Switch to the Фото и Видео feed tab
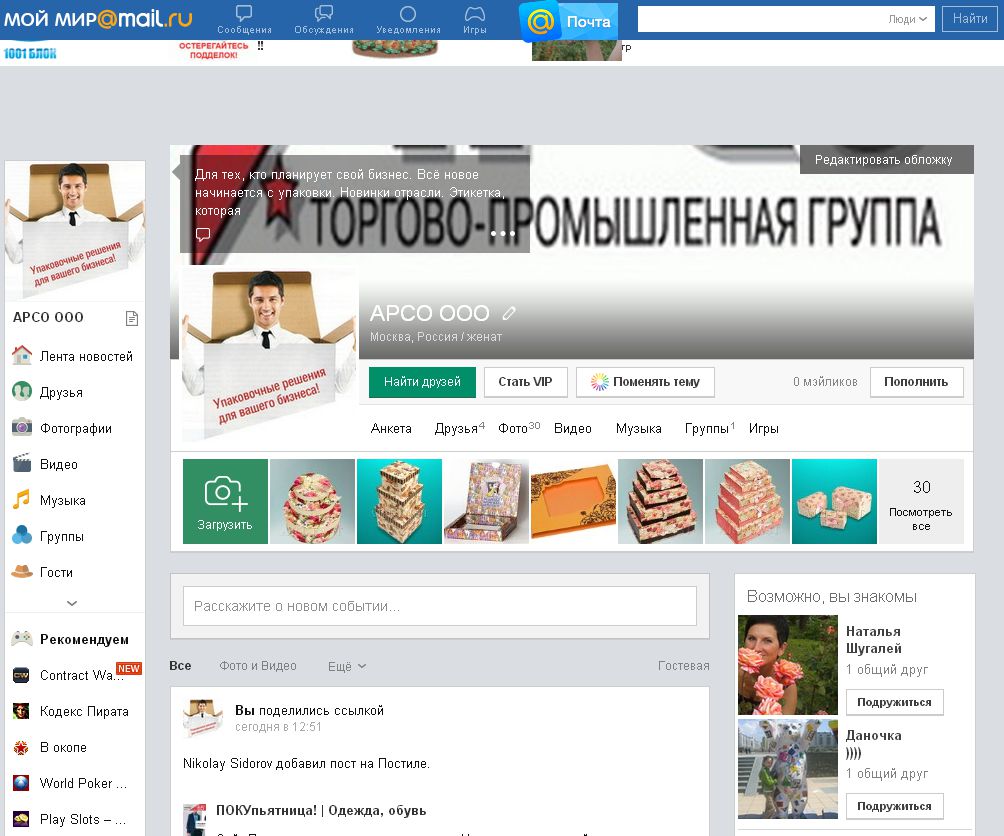Screen dimensions: 1004x836 (x=258, y=666)
